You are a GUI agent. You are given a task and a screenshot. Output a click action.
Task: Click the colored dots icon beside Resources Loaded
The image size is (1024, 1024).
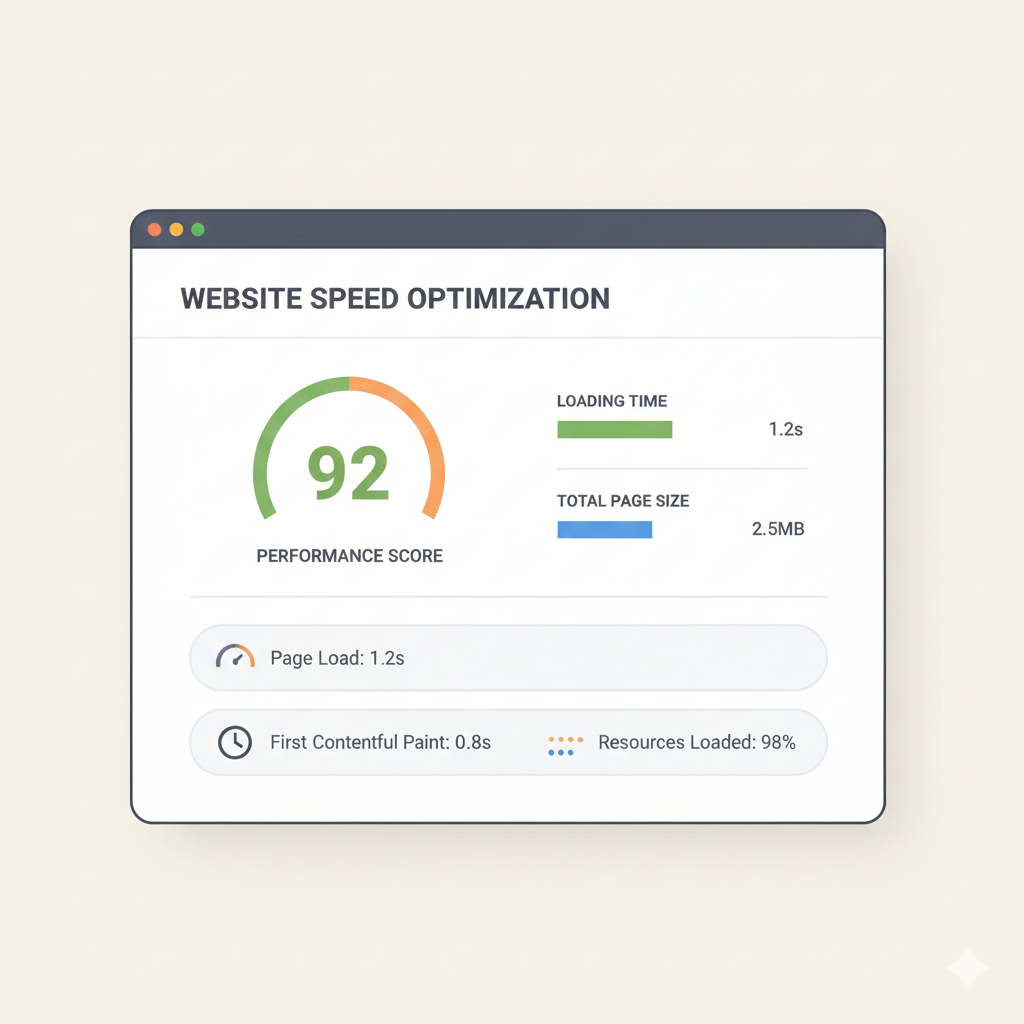coord(565,745)
